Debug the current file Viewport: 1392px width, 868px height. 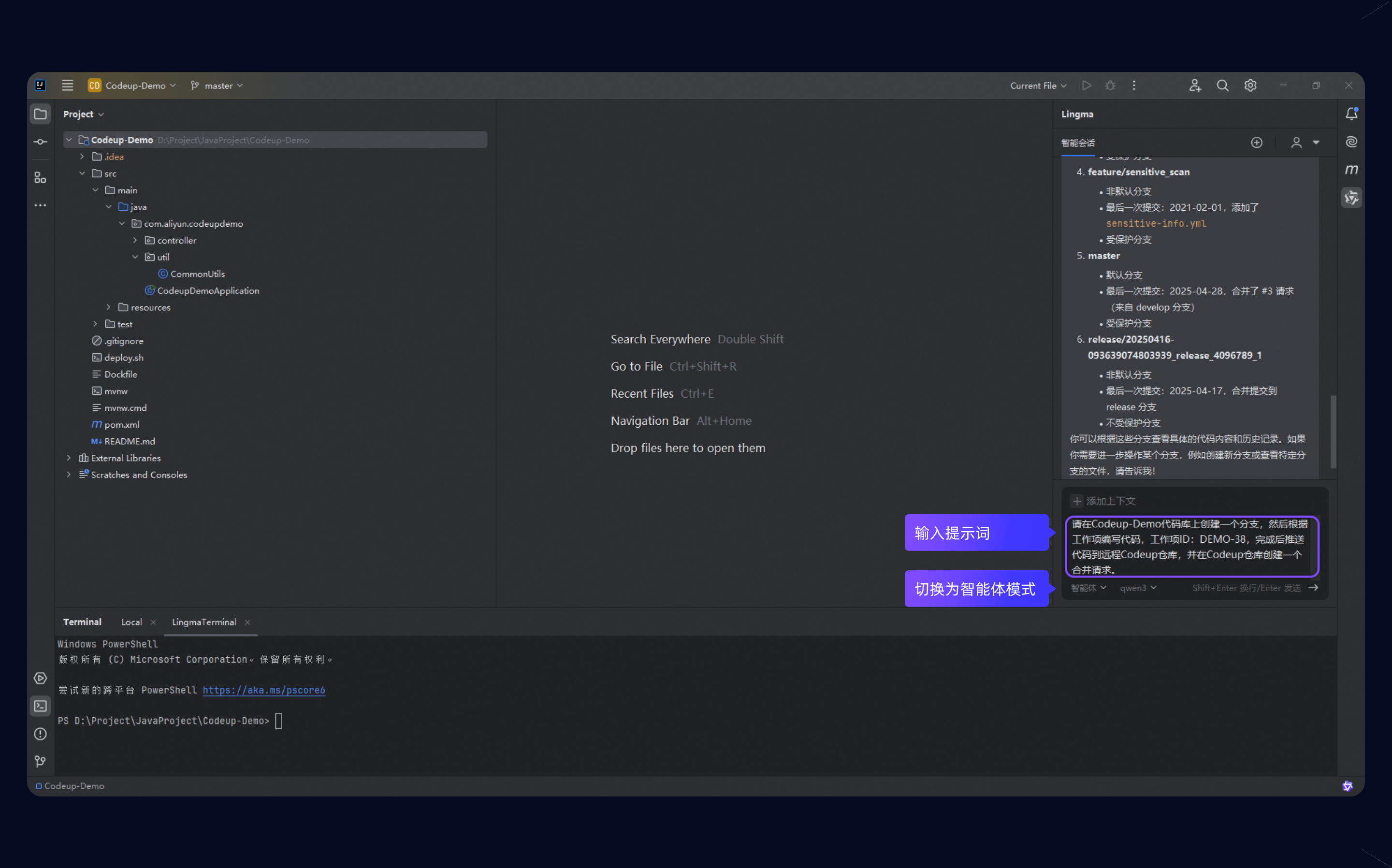1110,86
